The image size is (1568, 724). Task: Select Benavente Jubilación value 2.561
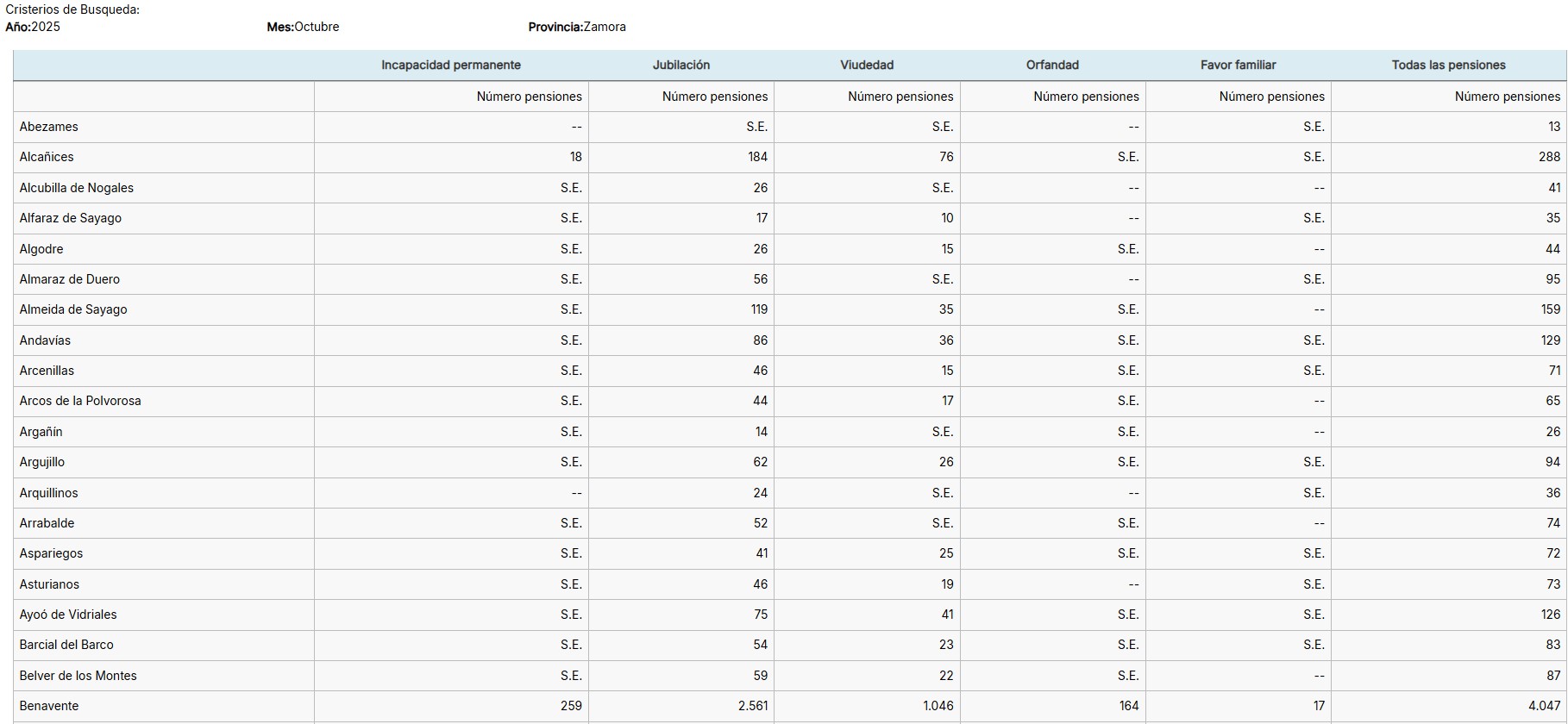[753, 706]
